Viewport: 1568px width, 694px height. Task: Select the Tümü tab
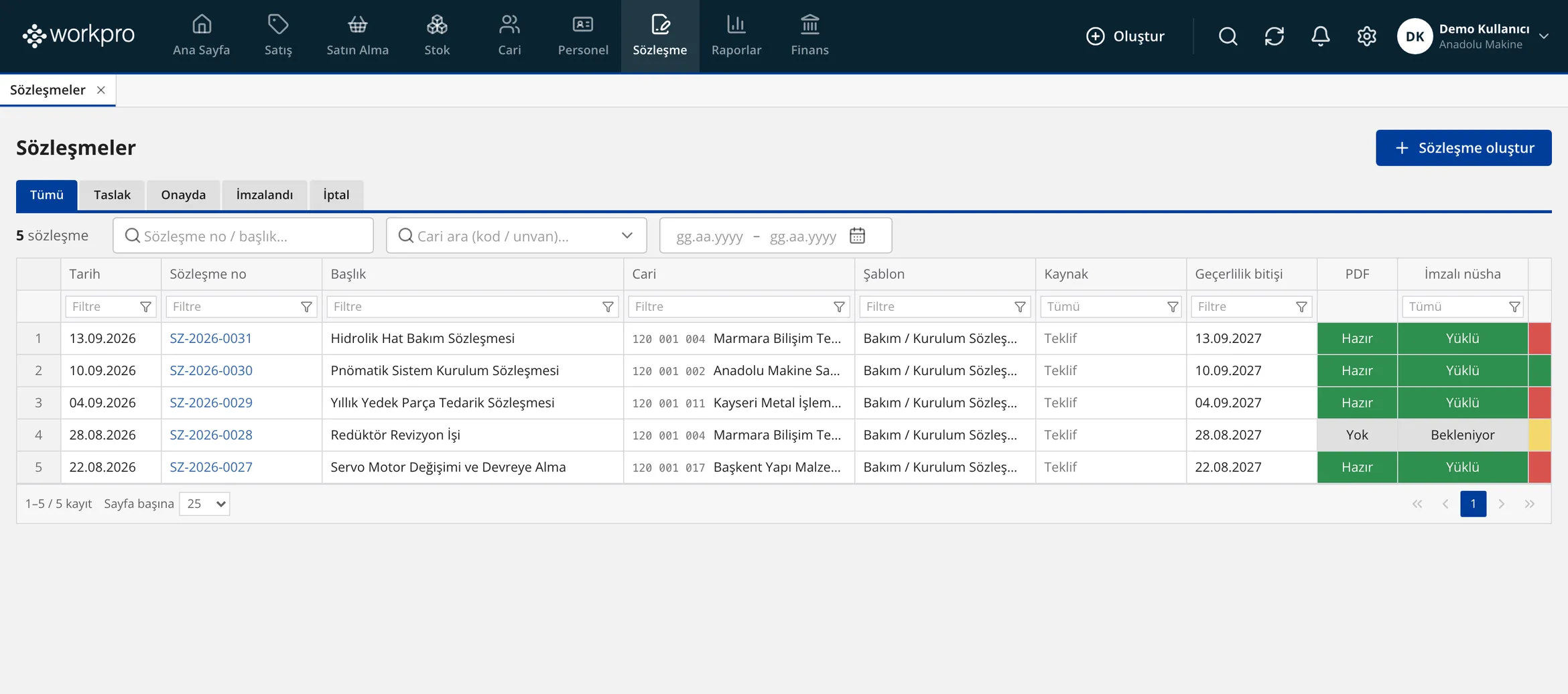(47, 195)
